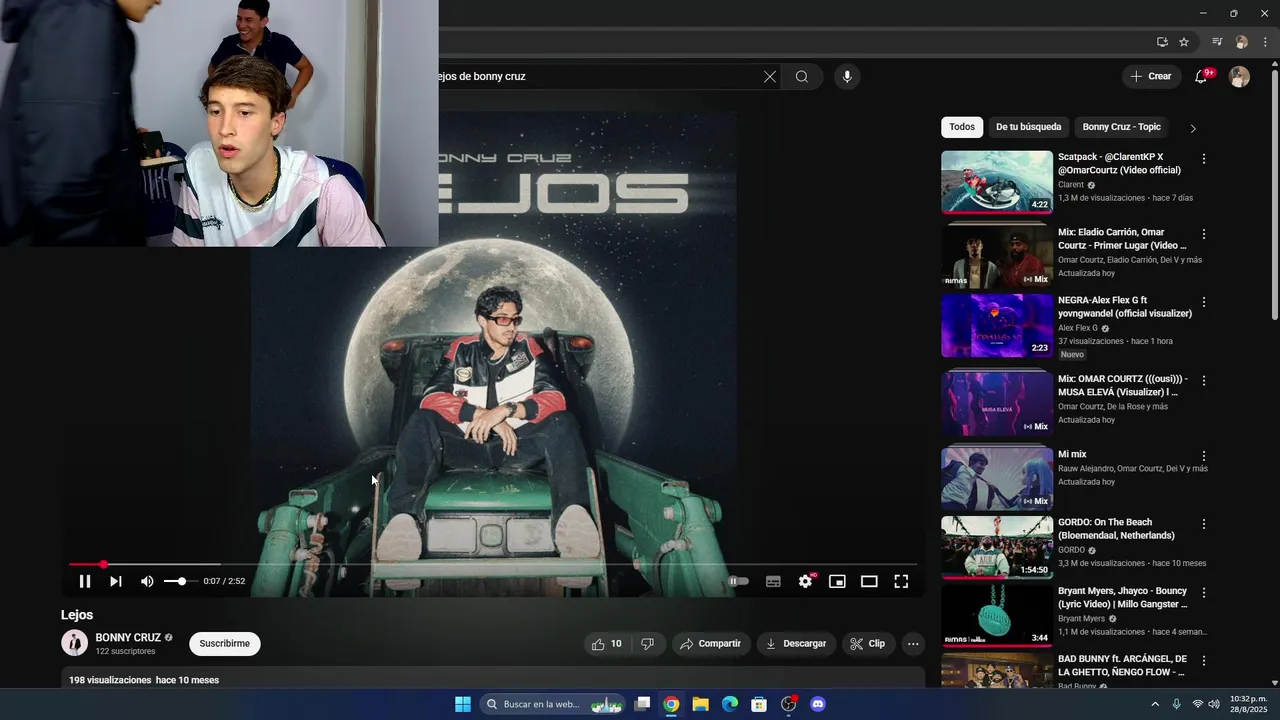The image size is (1280, 720).
Task: Open OBS Studio from taskbar
Action: 789,704
